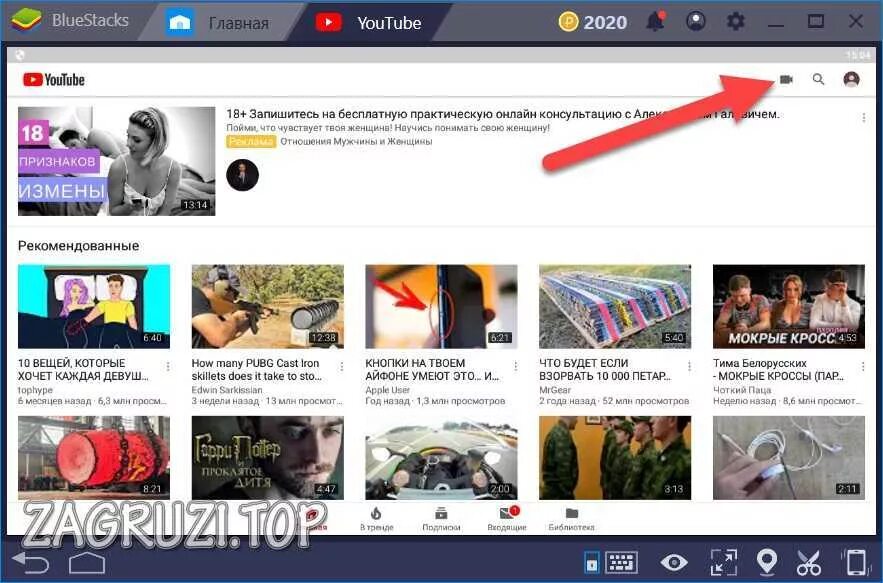The height and width of the screenshot is (583, 883).
Task: Open keyboard controls icon
Action: tap(622, 562)
